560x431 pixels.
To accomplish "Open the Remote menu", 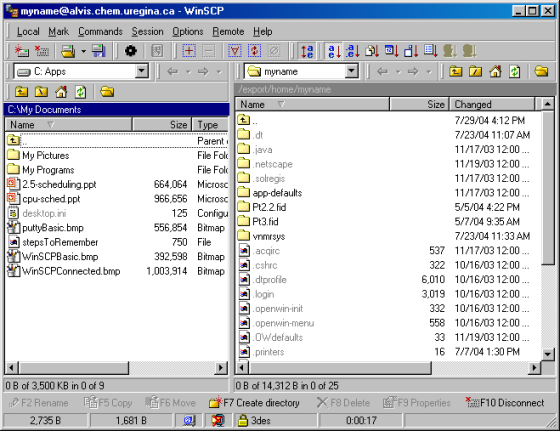I will 228,31.
